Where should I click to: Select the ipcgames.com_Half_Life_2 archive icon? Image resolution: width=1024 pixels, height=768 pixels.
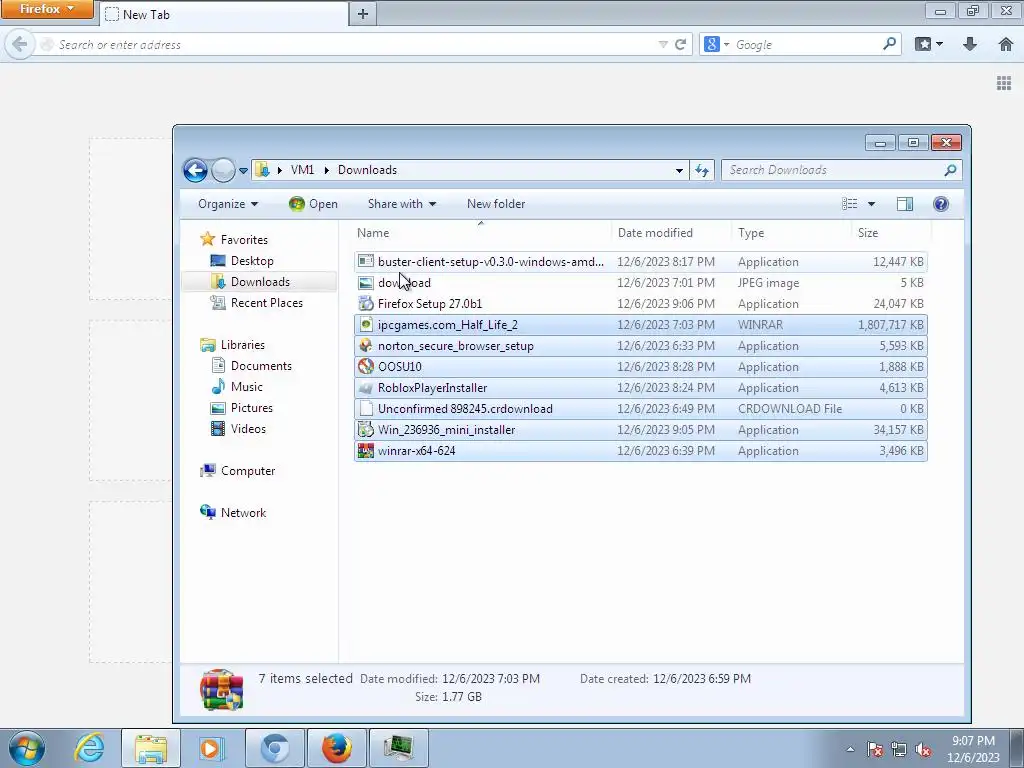click(x=366, y=325)
